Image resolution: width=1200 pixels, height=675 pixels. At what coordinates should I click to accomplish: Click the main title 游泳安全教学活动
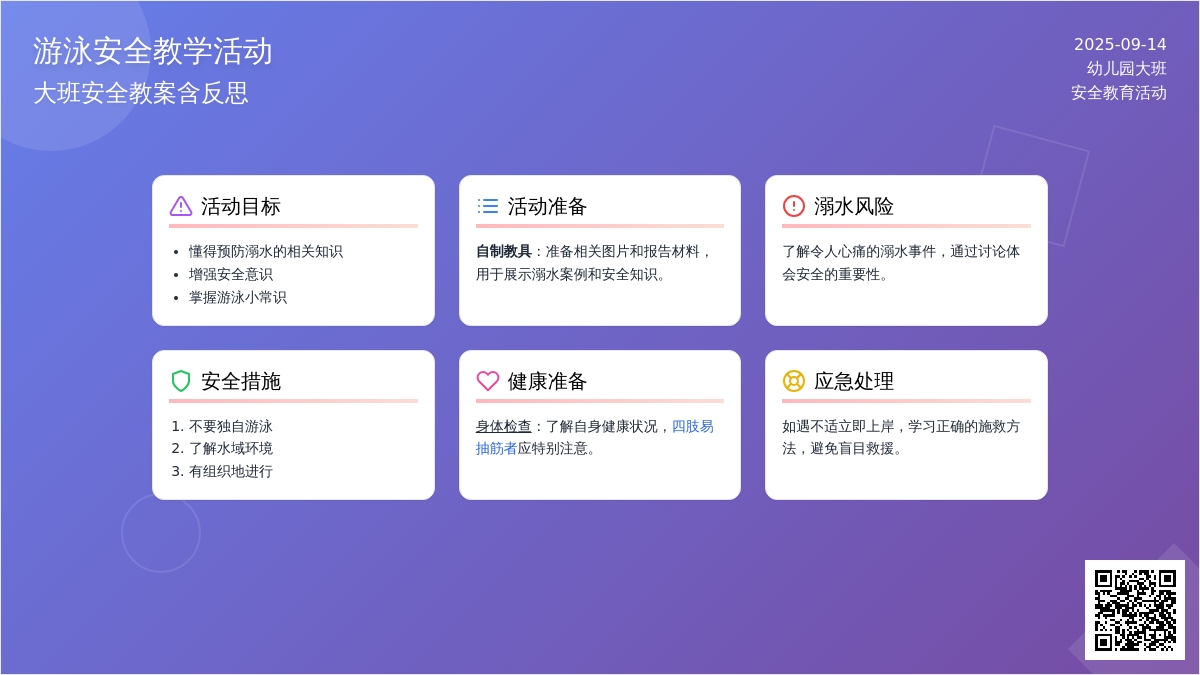pyautogui.click(x=152, y=51)
